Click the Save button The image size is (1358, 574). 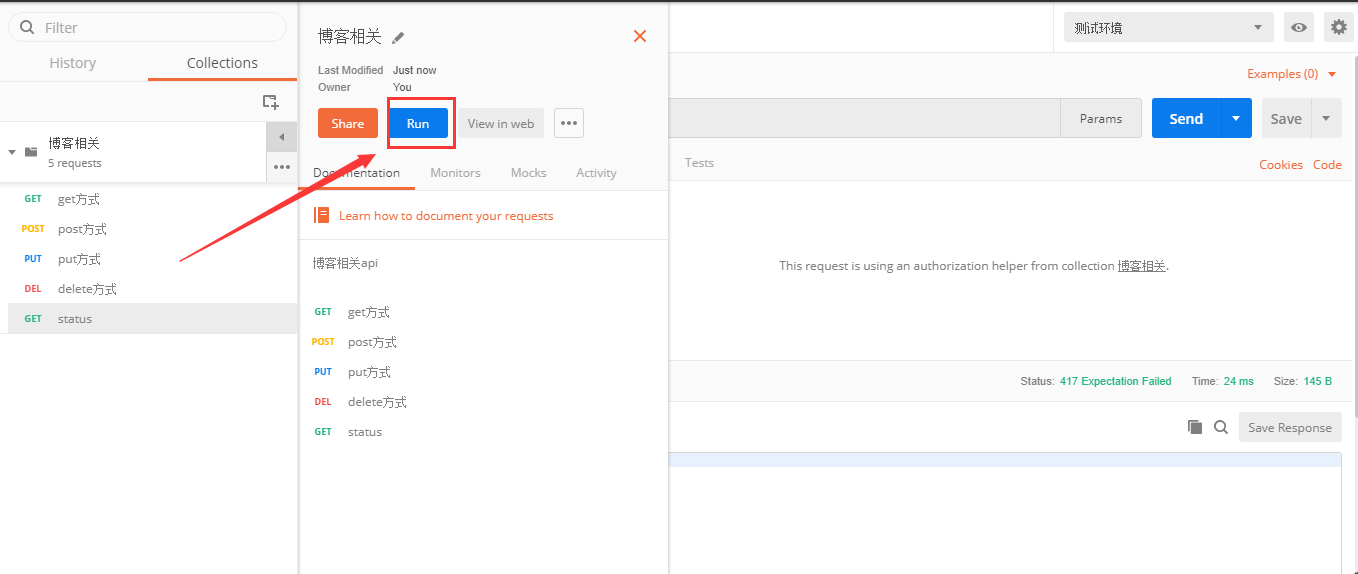coord(1286,118)
